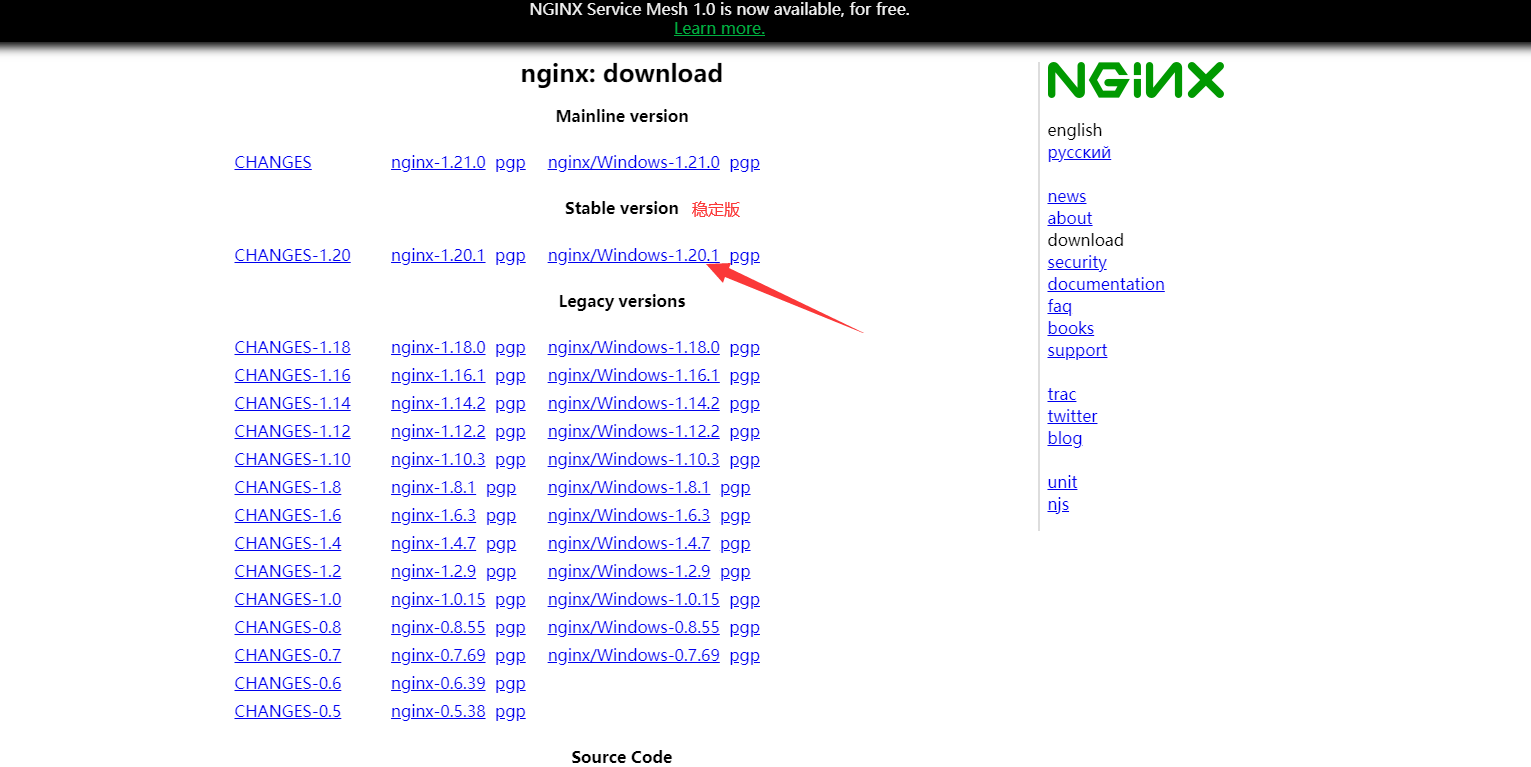Open CHANGES-1.18 link
Image resolution: width=1531 pixels, height=767 pixels.
coord(292,347)
